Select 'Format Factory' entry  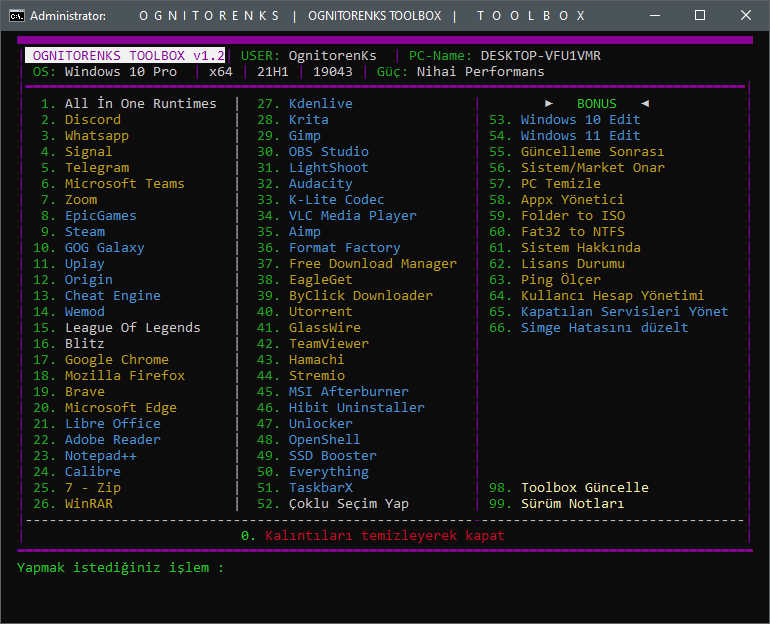(345, 248)
